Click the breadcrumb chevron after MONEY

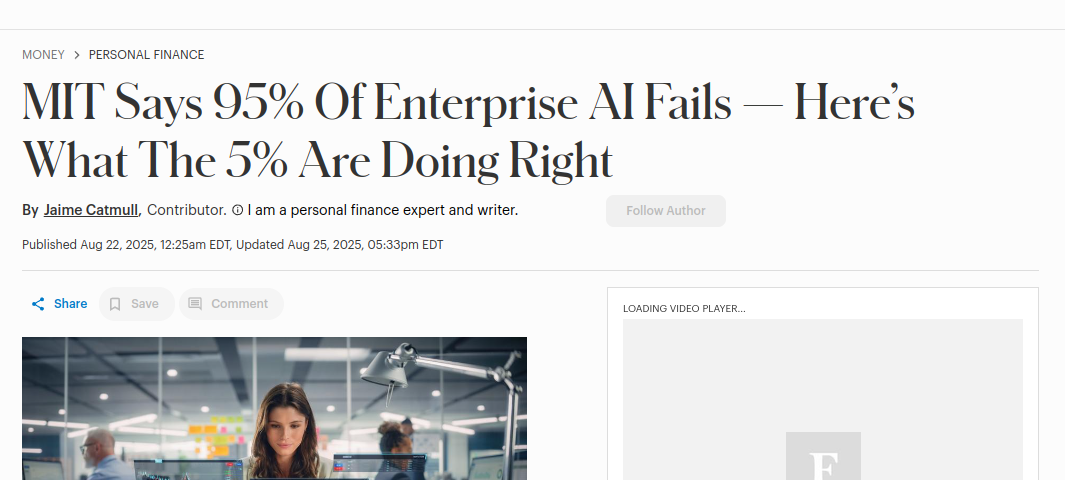coord(77,55)
